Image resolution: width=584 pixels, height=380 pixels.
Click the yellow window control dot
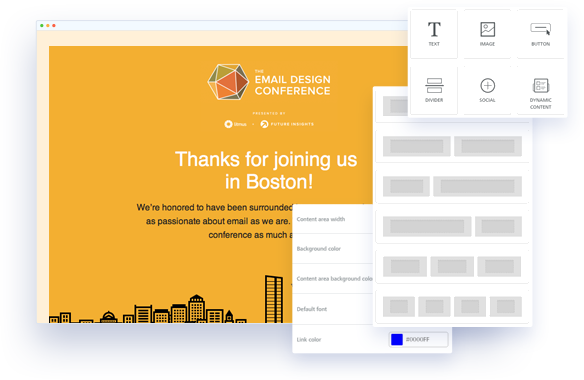(48, 25)
